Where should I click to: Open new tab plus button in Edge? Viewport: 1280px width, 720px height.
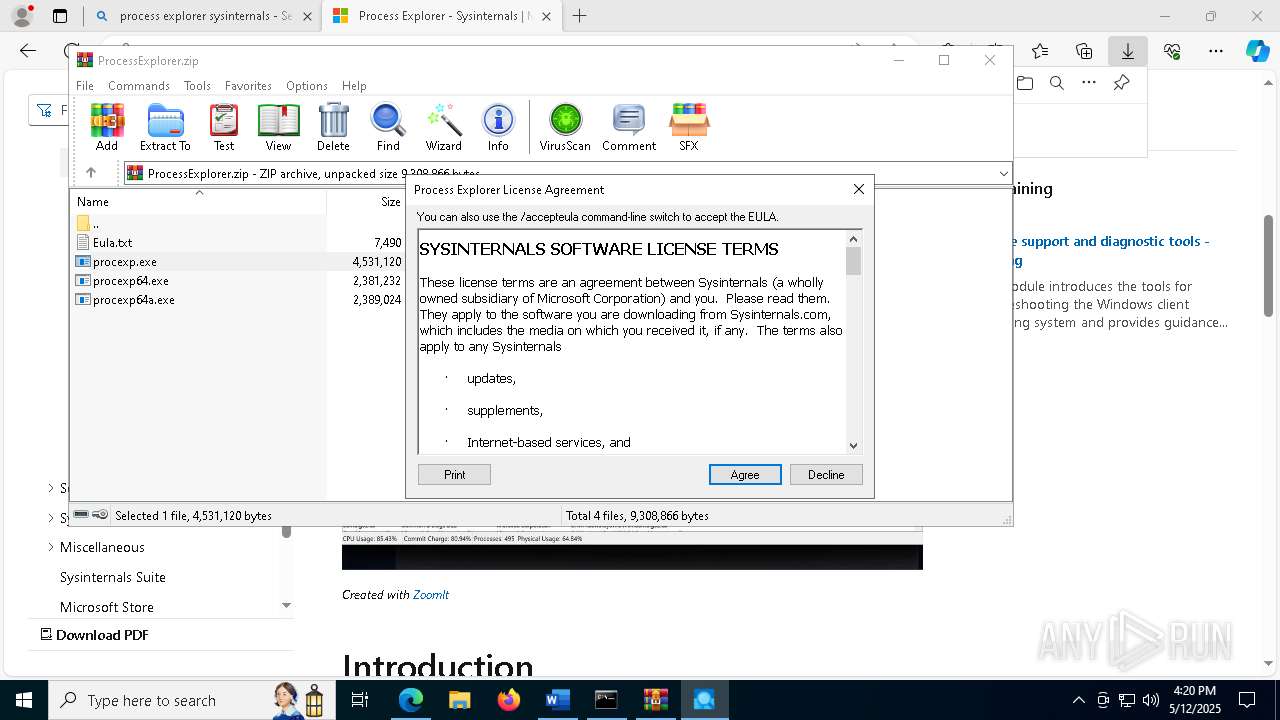(x=579, y=16)
